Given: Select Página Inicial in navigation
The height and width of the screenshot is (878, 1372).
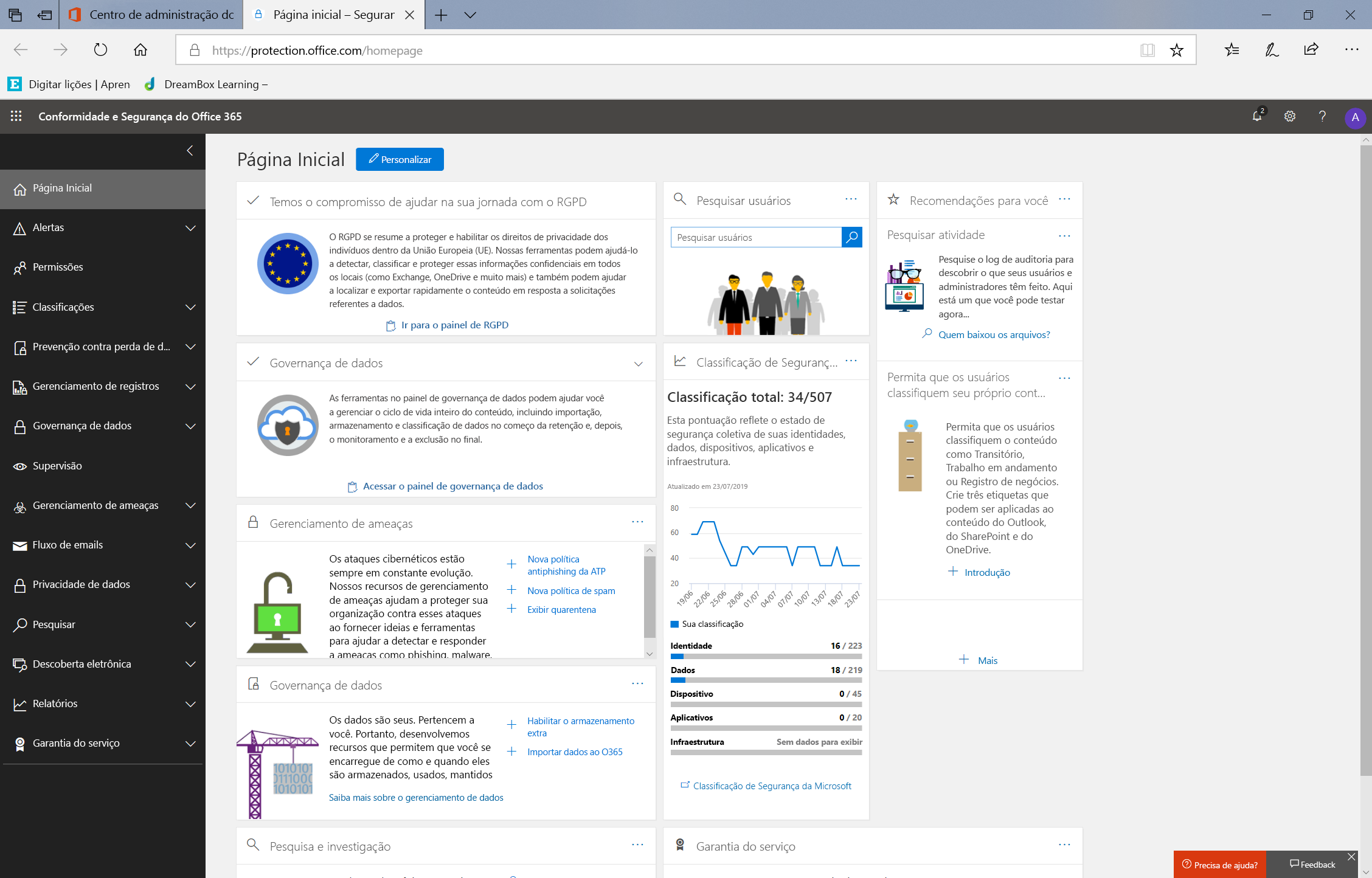Looking at the screenshot, I should tap(103, 188).
